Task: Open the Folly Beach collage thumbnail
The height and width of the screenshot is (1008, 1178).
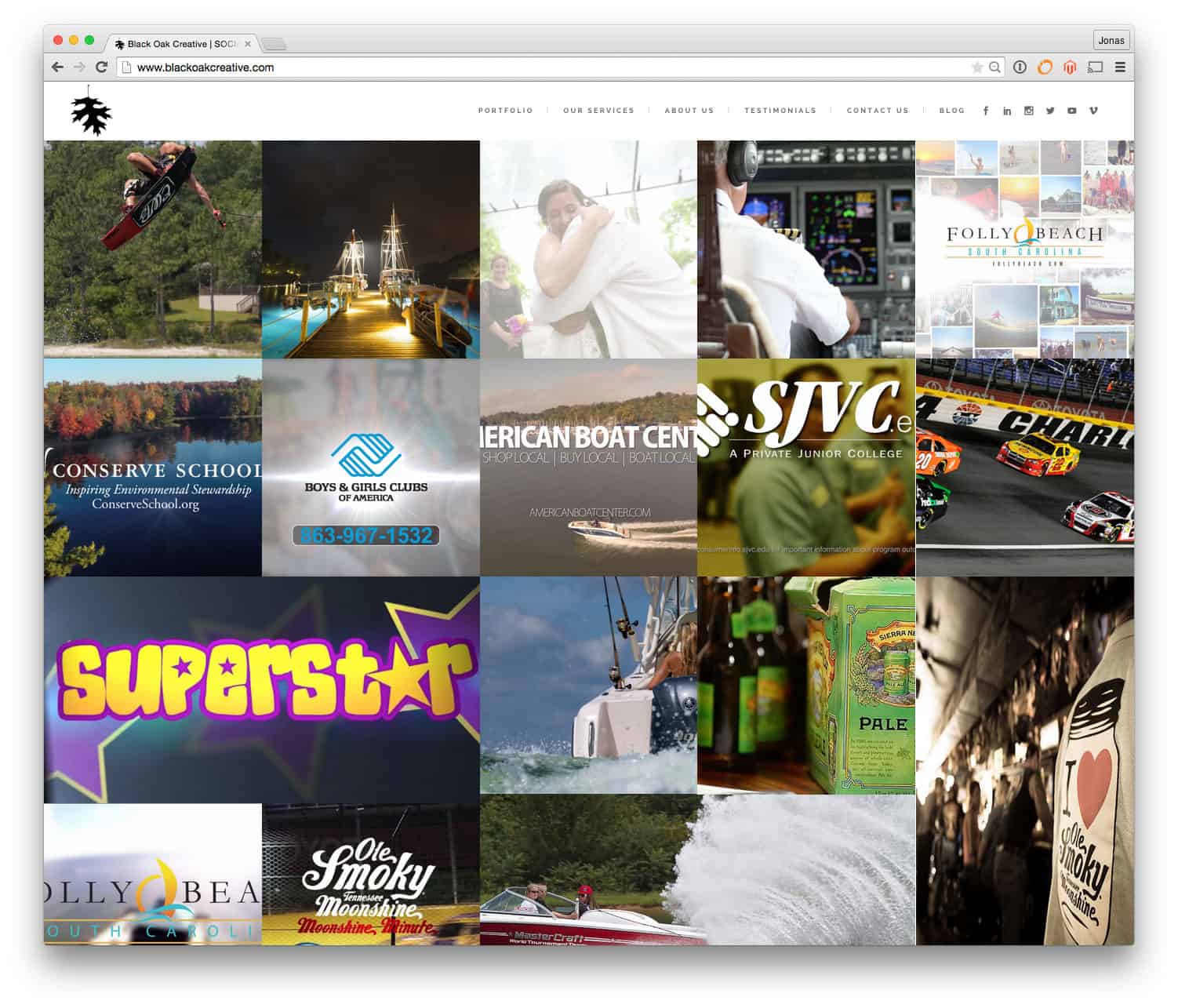Action: coord(1025,249)
